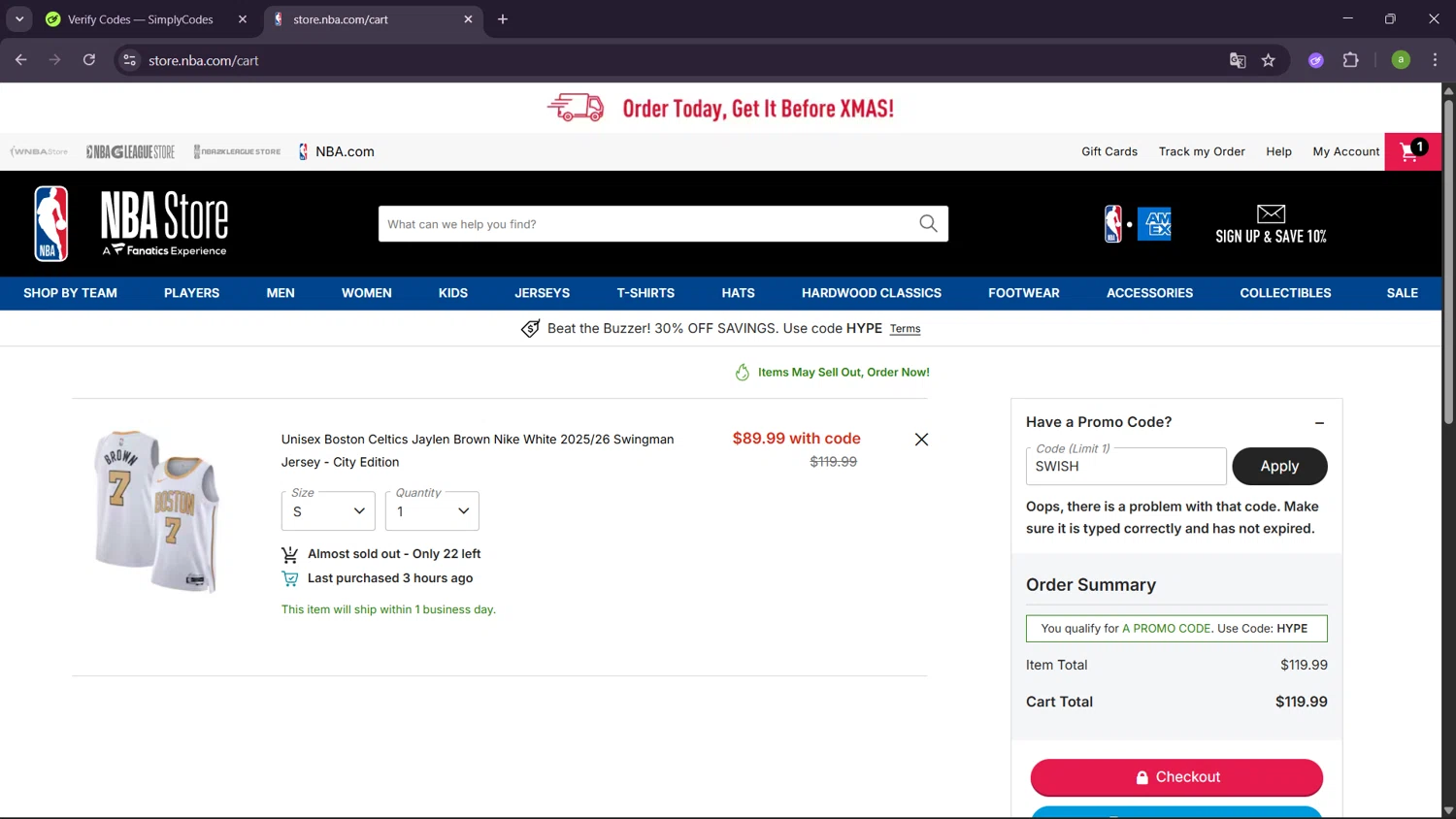
Task: Click the browser forward arrow
Action: point(55,60)
